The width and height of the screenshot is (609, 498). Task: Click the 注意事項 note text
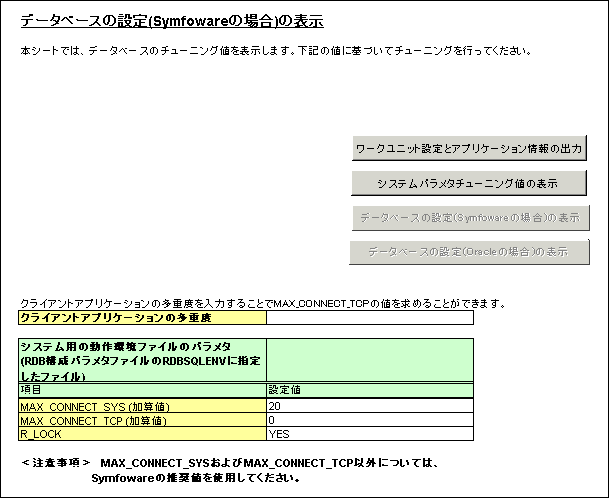coord(230,470)
